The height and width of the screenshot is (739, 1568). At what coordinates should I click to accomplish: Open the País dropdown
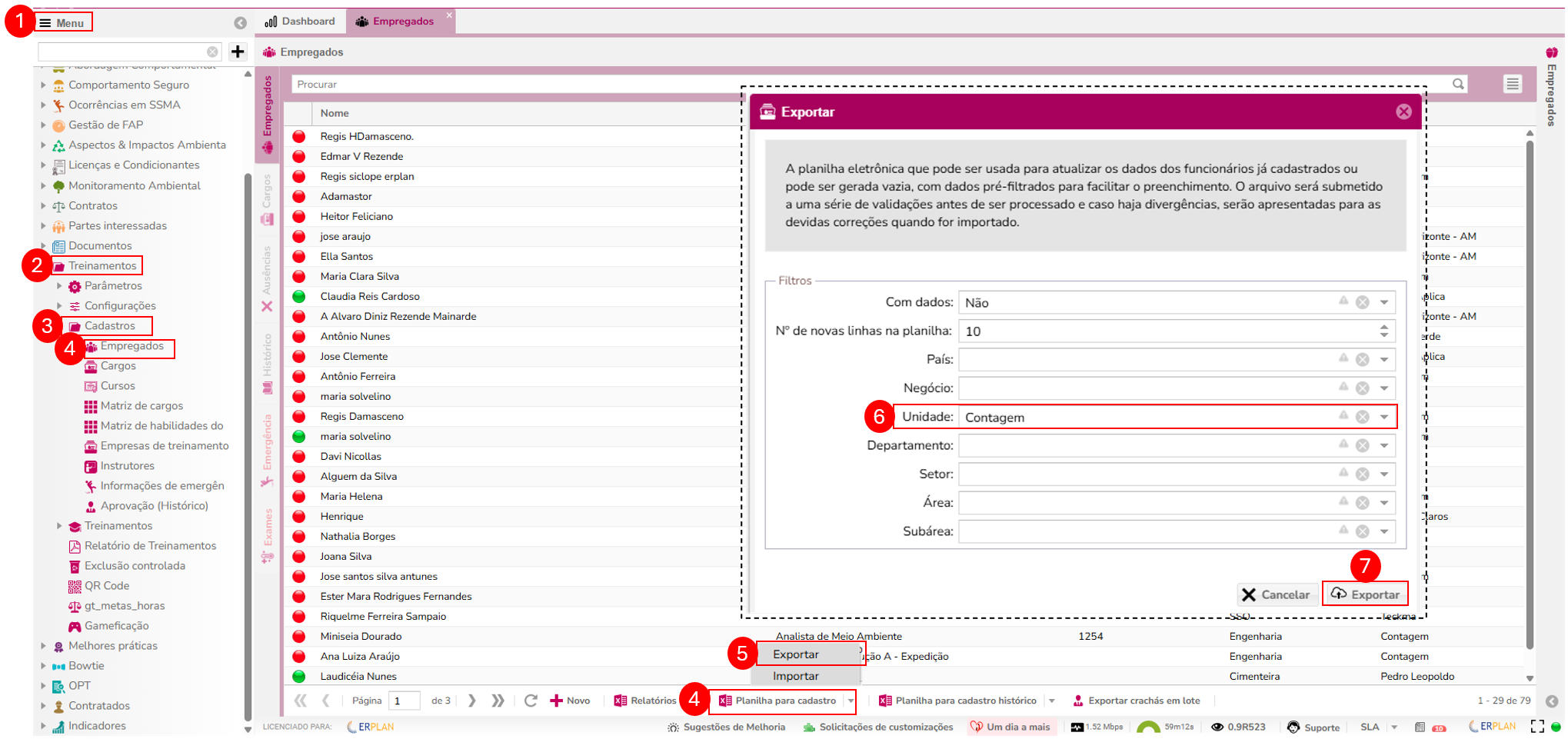[1384, 359]
